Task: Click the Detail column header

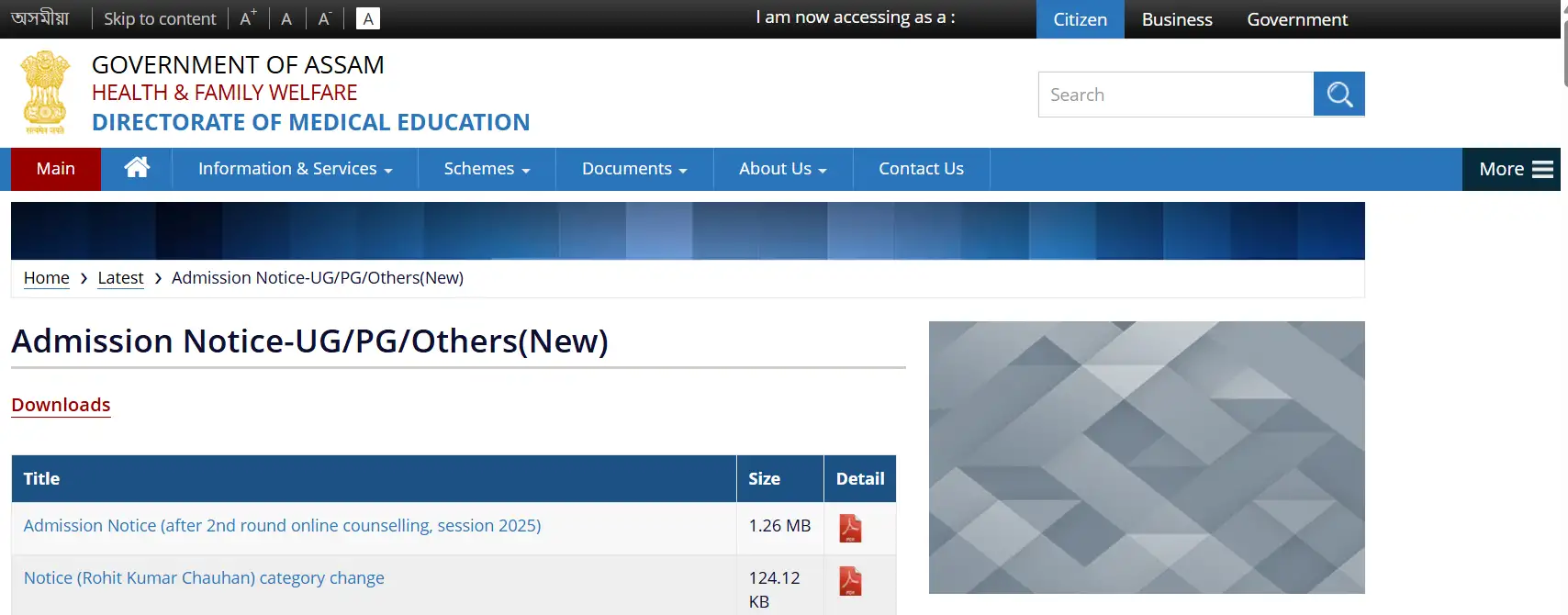Action: [x=860, y=478]
